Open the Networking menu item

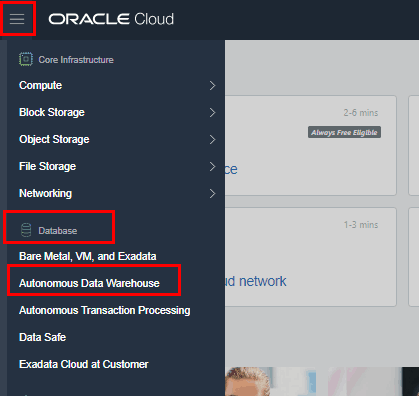45,193
